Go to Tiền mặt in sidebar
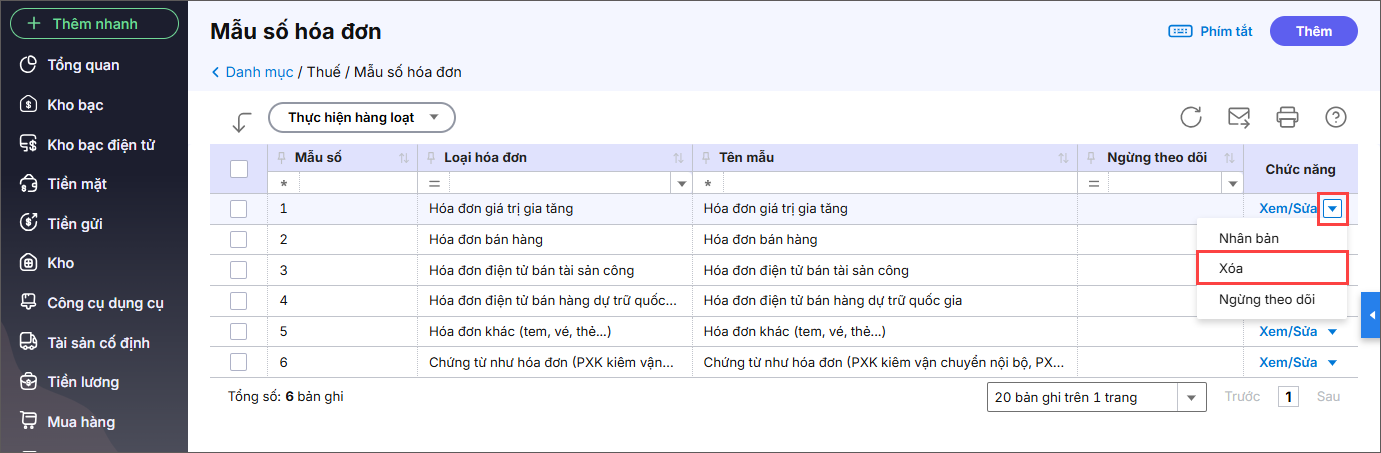The image size is (1381, 453). tap(77, 184)
